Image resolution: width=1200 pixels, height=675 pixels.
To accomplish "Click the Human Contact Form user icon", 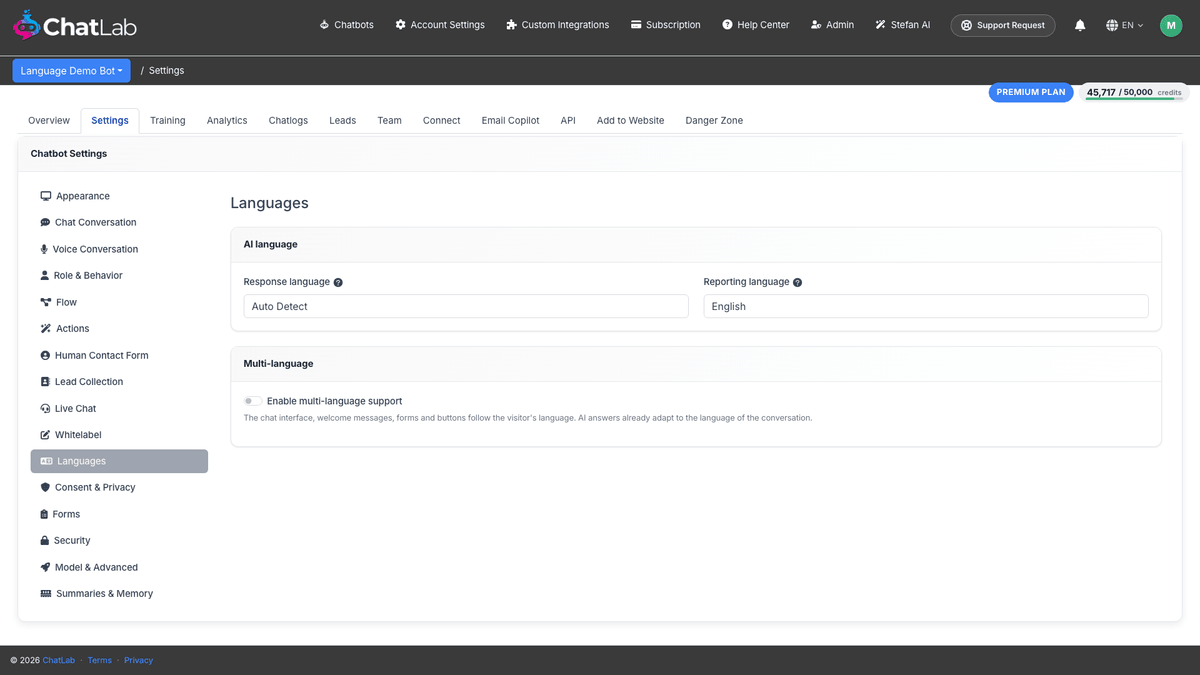I will point(45,355).
